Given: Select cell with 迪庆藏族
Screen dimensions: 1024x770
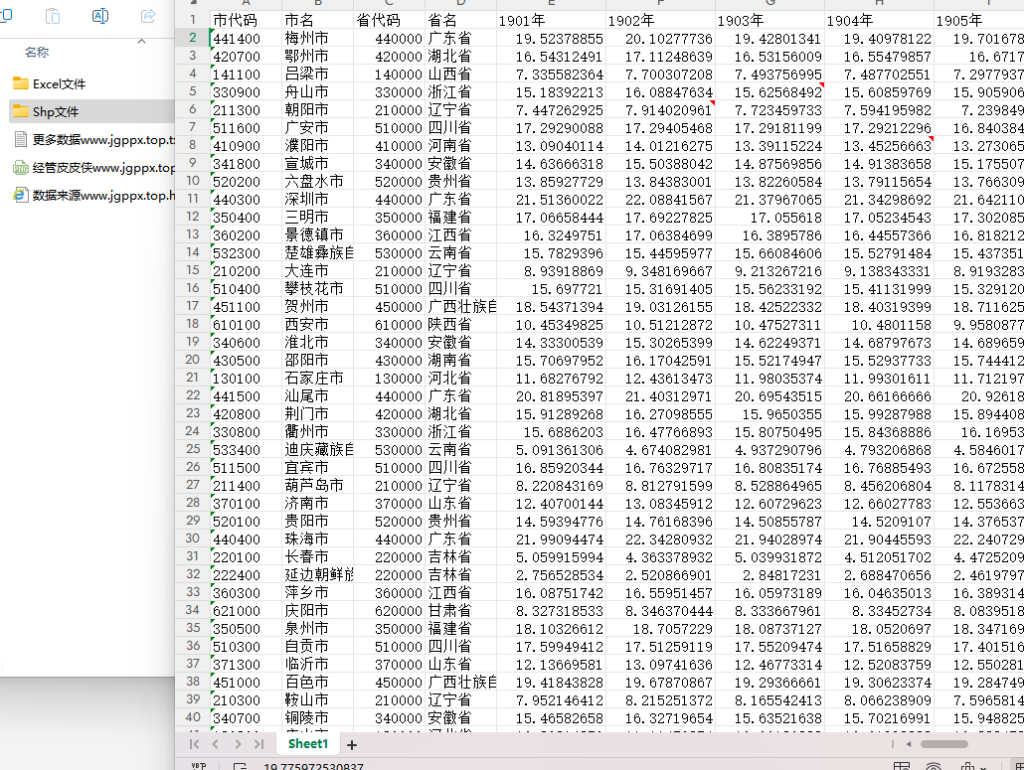Looking at the screenshot, I should tap(317, 450).
